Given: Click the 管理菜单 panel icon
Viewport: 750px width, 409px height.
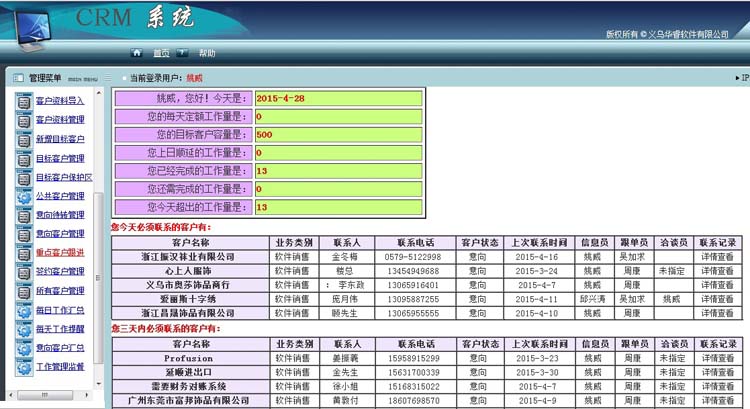Looking at the screenshot, I should [18, 78].
